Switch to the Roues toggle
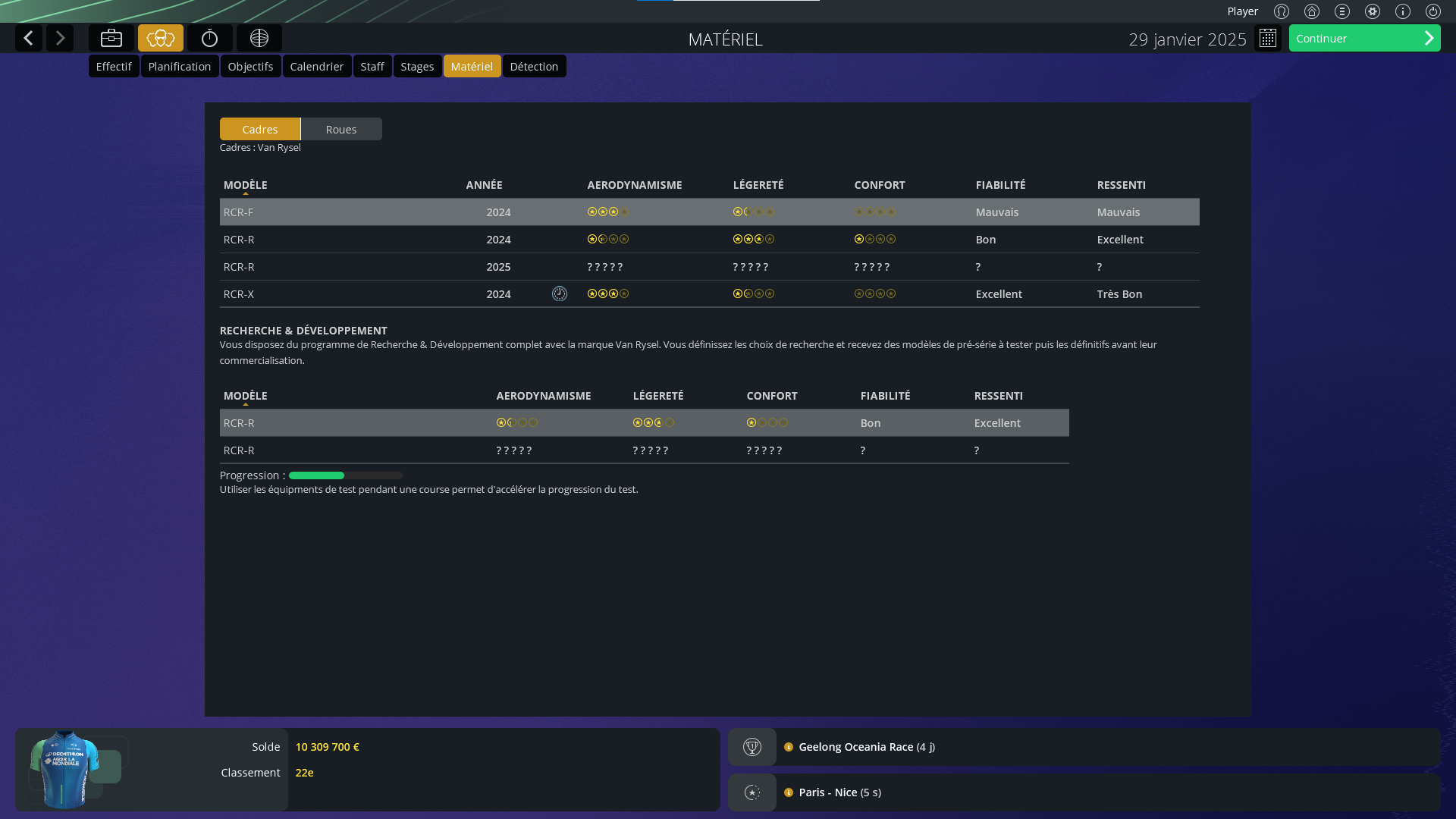This screenshot has width=1456, height=819. click(x=341, y=129)
